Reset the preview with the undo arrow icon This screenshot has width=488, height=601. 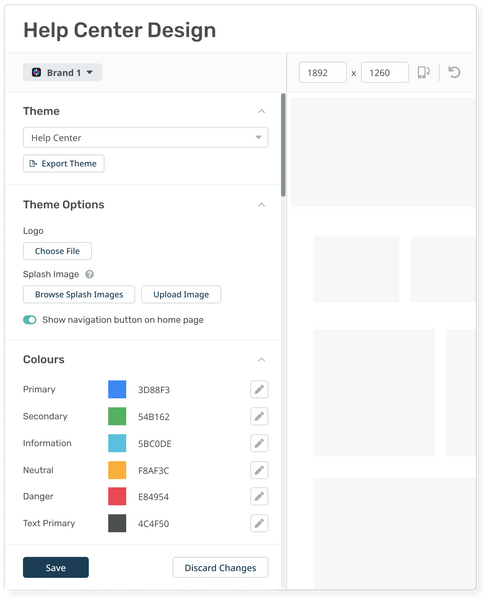454,72
